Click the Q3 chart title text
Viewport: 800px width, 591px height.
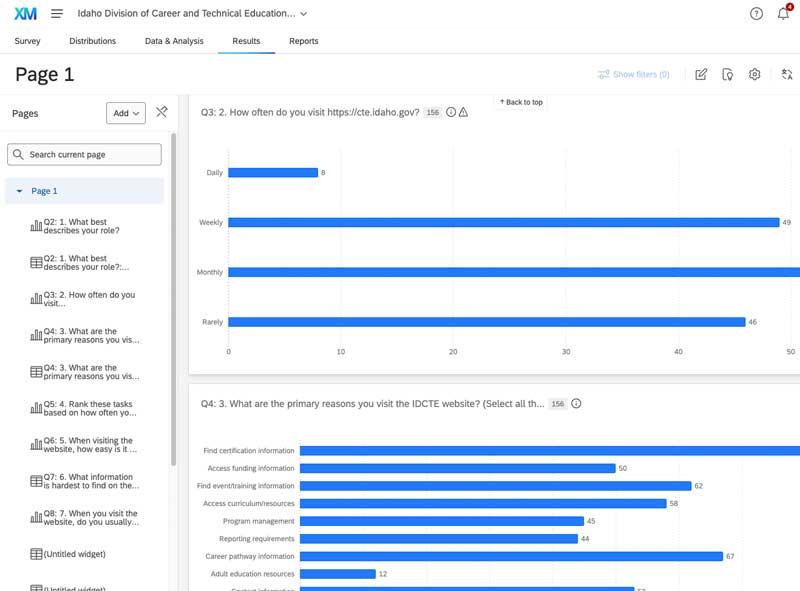pos(310,112)
